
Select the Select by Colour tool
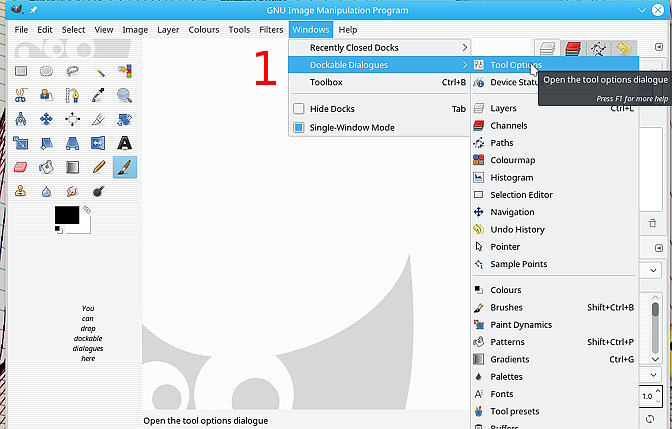pyautogui.click(x=125, y=71)
